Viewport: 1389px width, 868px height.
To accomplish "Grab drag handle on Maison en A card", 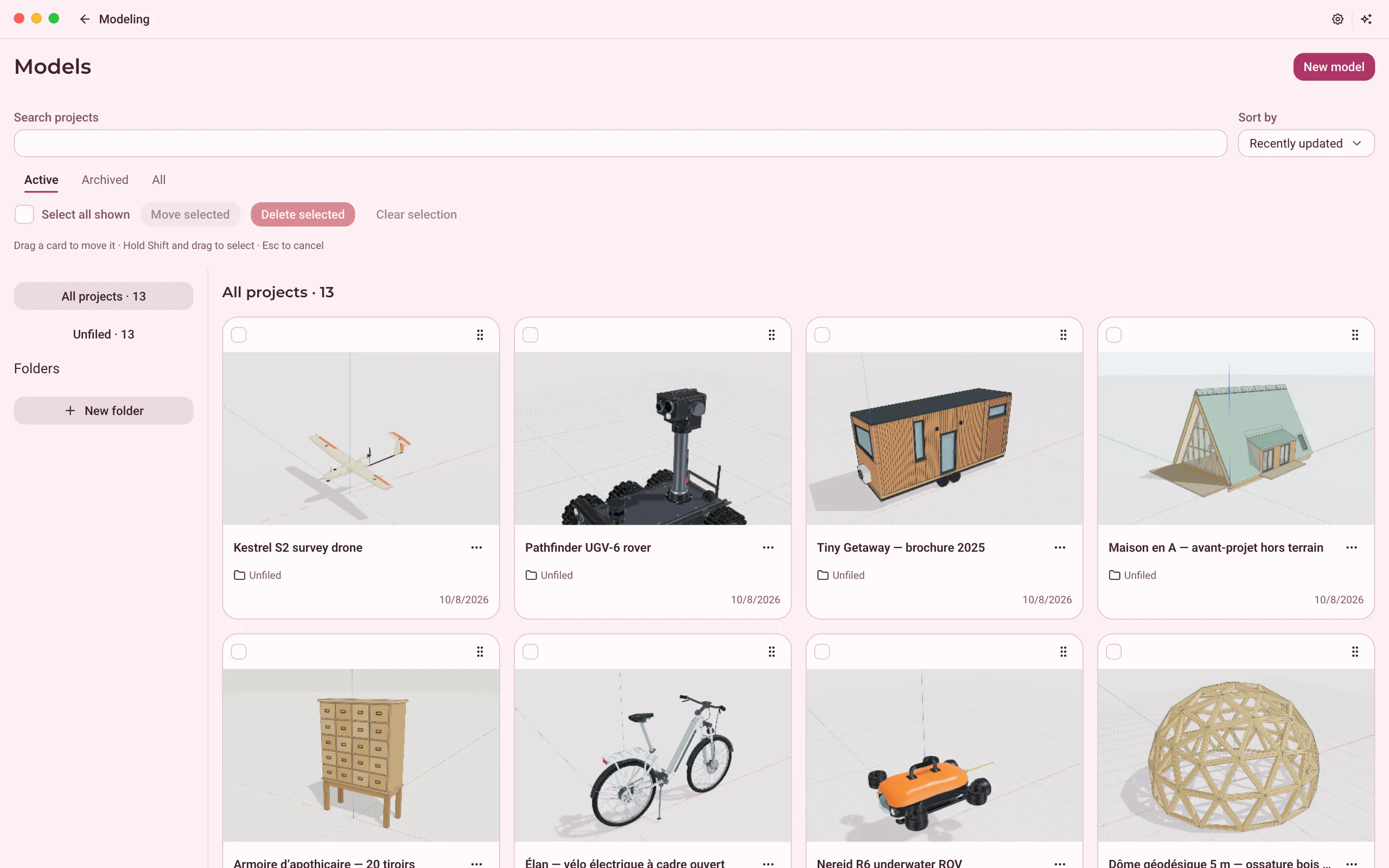I will [x=1355, y=335].
